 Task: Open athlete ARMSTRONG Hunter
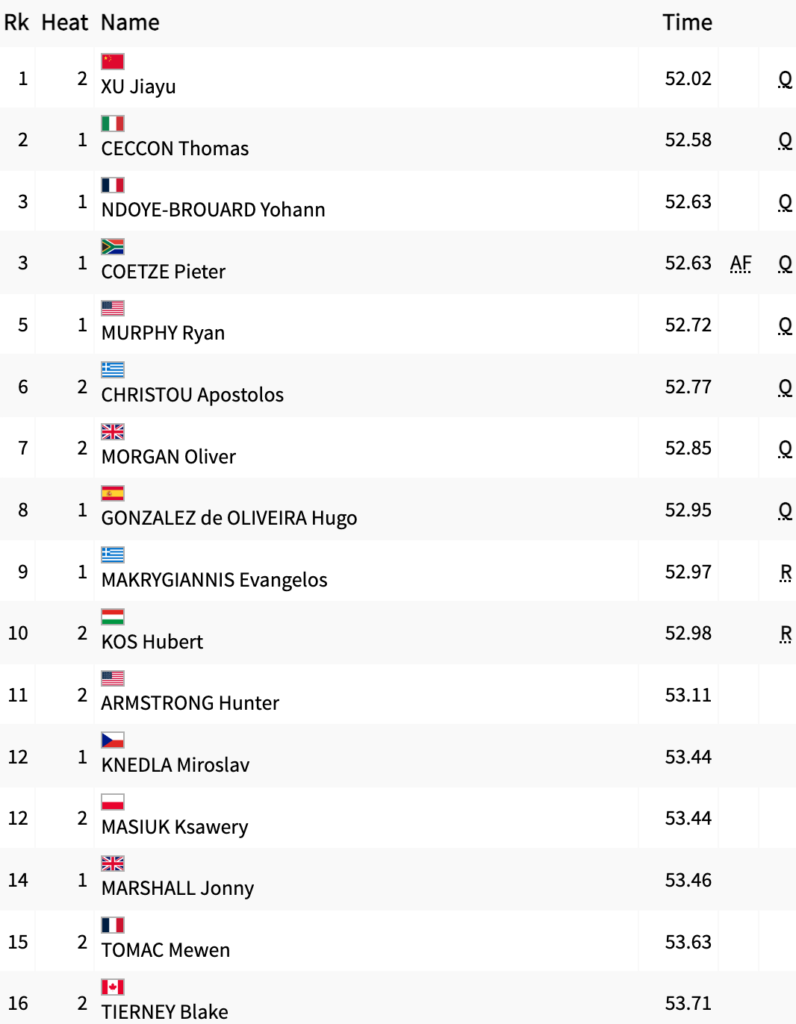tap(190, 703)
